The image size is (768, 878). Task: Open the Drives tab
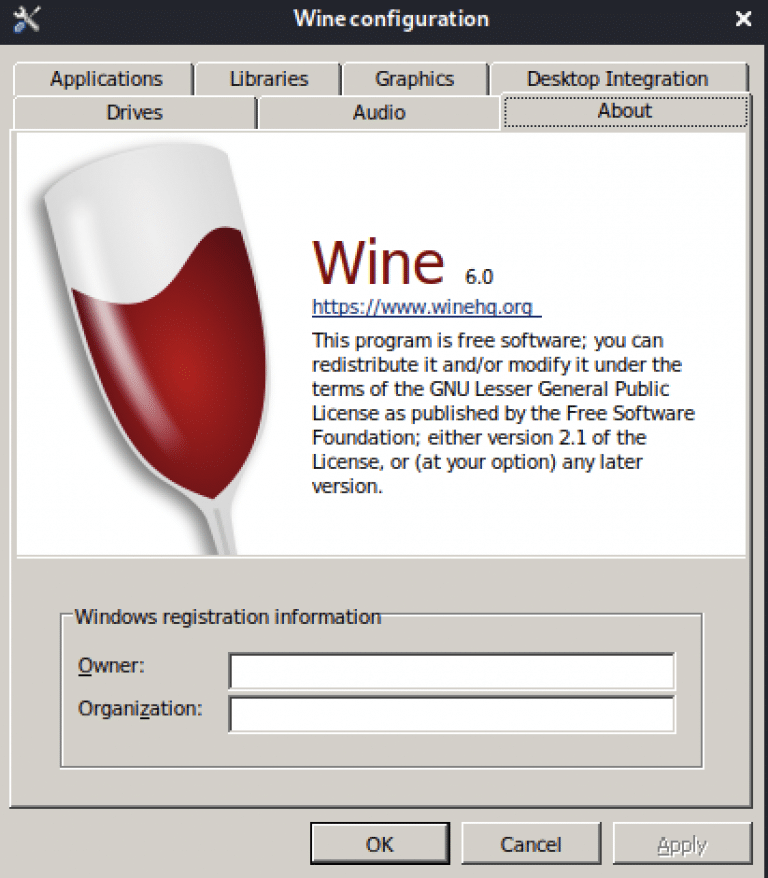click(134, 113)
